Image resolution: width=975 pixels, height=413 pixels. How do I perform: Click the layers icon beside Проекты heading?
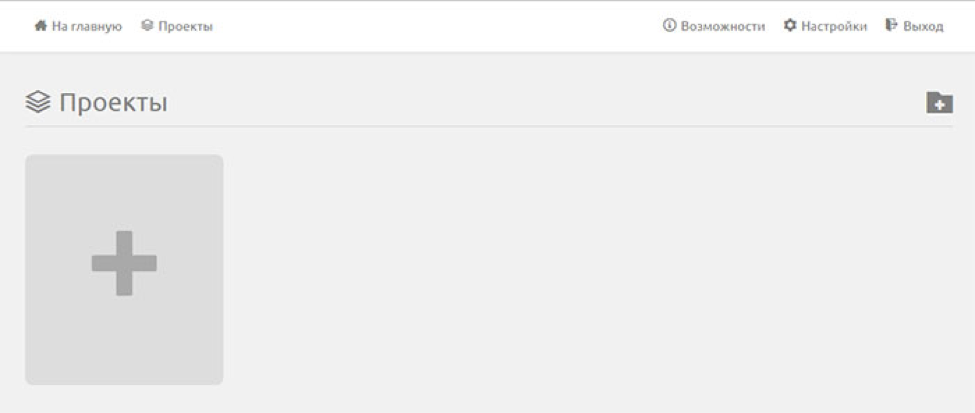coord(38,102)
